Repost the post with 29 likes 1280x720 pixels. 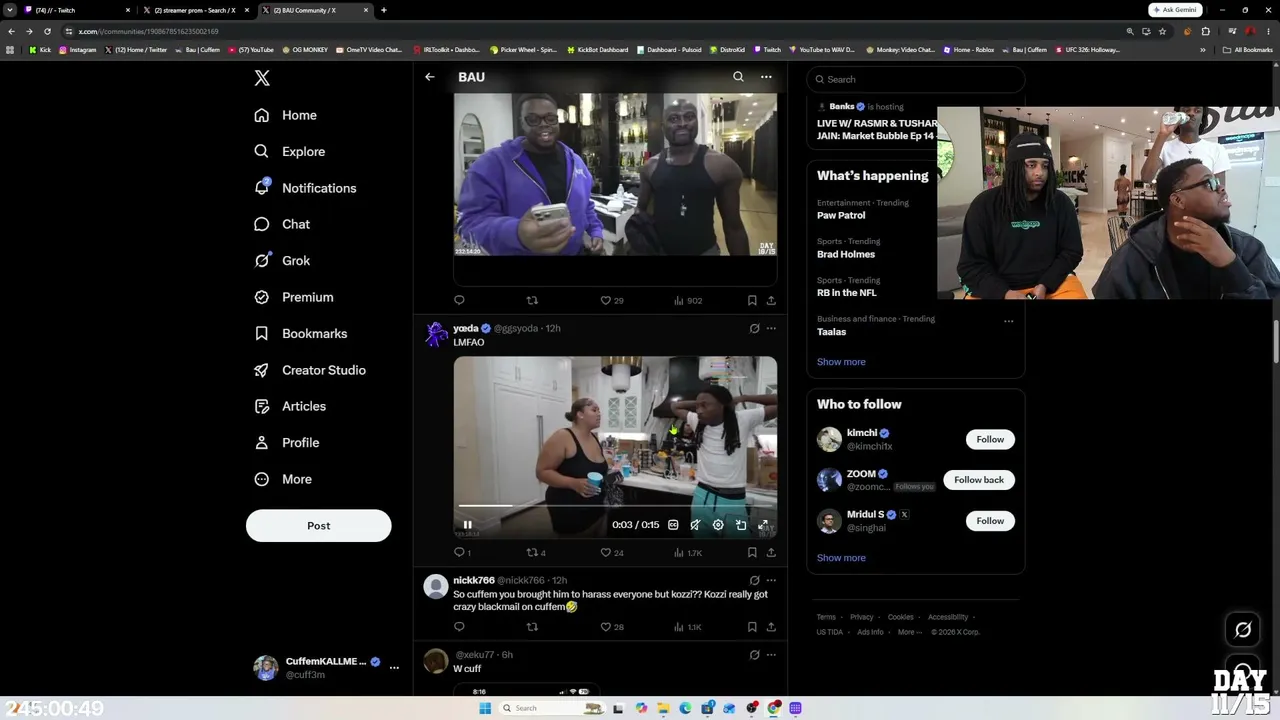click(x=532, y=300)
